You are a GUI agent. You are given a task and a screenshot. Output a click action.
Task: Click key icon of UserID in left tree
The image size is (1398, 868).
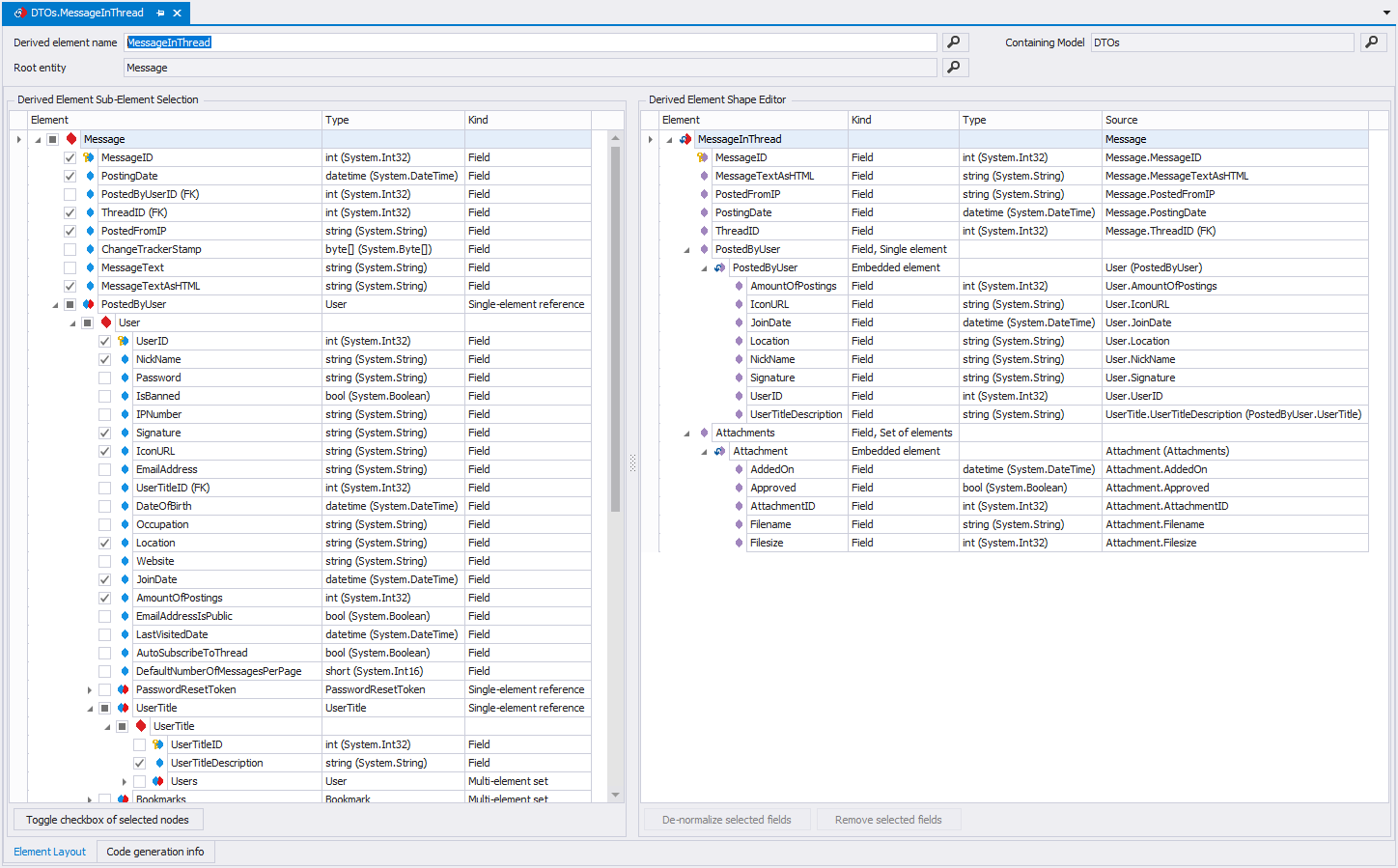point(124,341)
